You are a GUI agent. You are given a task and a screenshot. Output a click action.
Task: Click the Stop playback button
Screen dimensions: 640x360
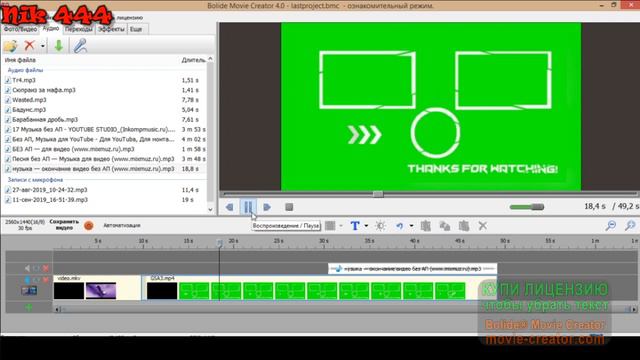pyautogui.click(x=289, y=207)
